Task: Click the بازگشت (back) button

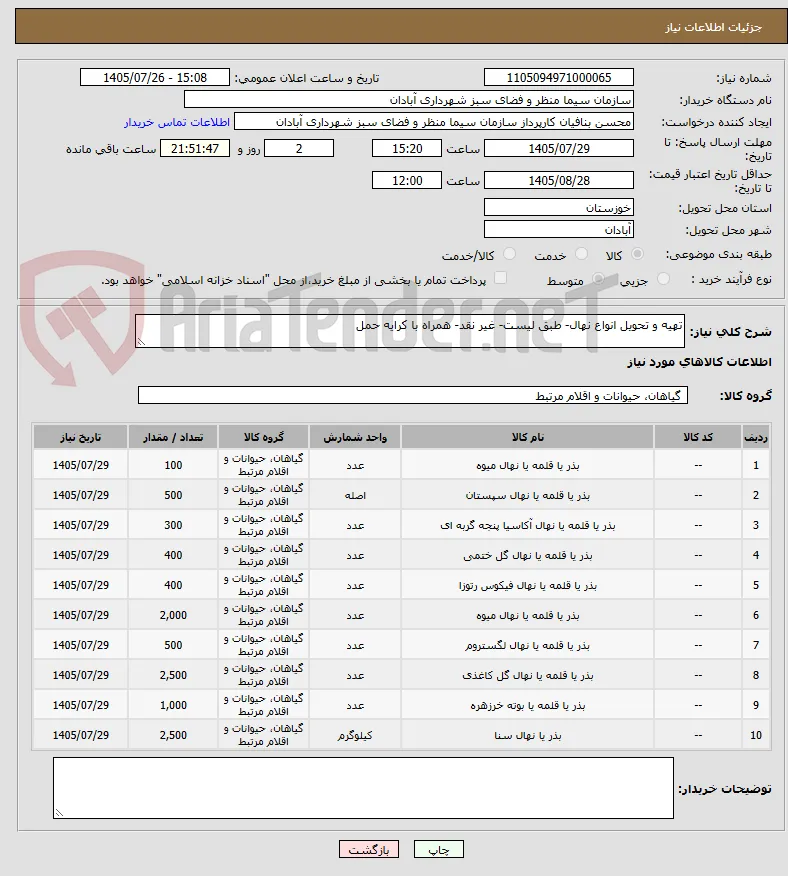Action: click(368, 849)
